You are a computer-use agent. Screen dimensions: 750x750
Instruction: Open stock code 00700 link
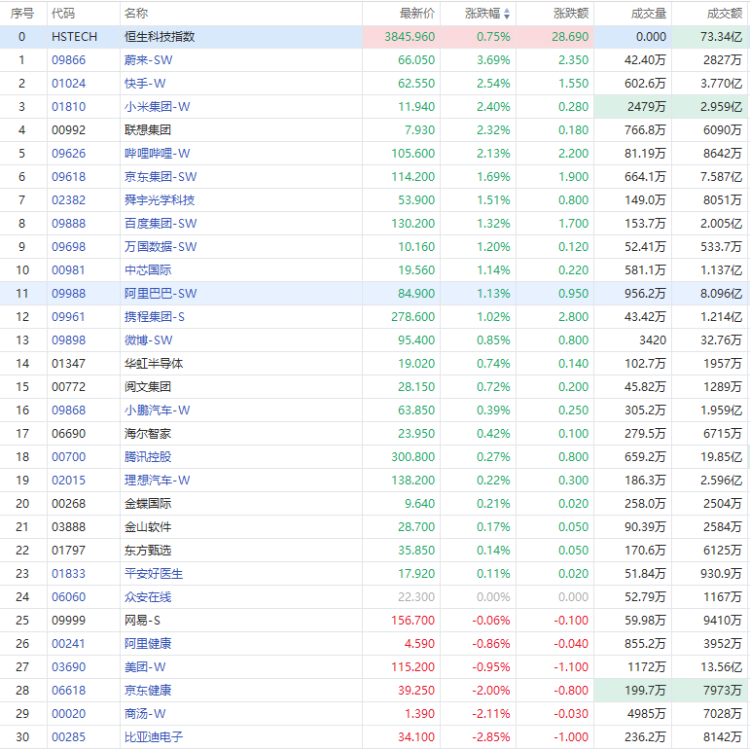pyautogui.click(x=68, y=457)
